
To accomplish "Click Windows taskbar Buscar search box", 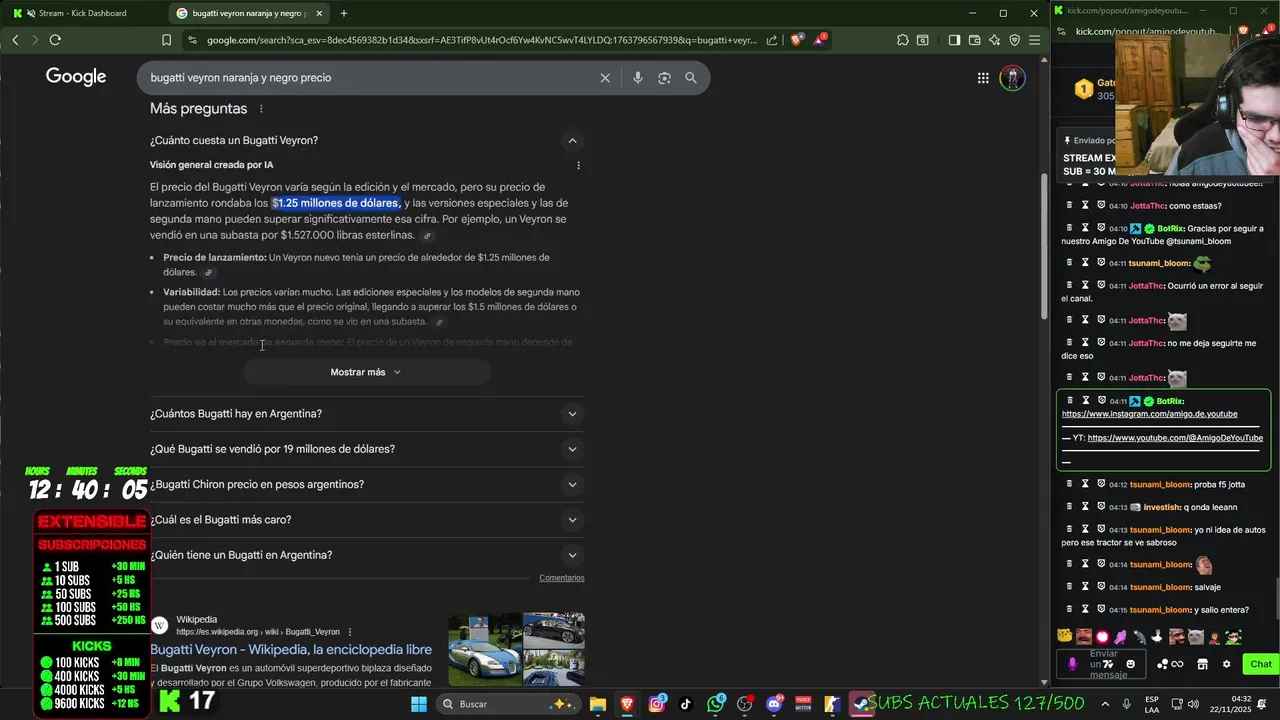I will point(508,704).
